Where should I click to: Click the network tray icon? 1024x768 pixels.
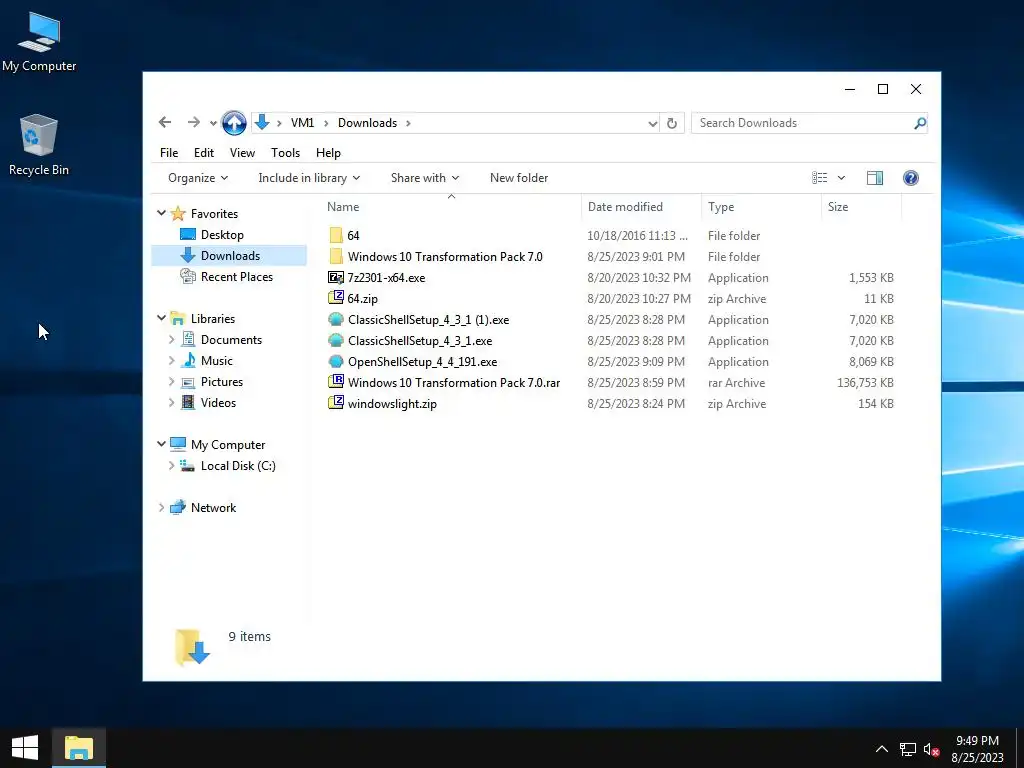click(907, 749)
